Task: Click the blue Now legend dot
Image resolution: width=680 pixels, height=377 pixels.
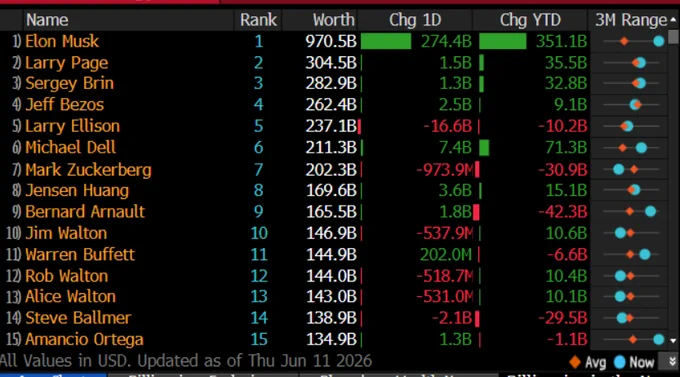Action: coord(620,362)
